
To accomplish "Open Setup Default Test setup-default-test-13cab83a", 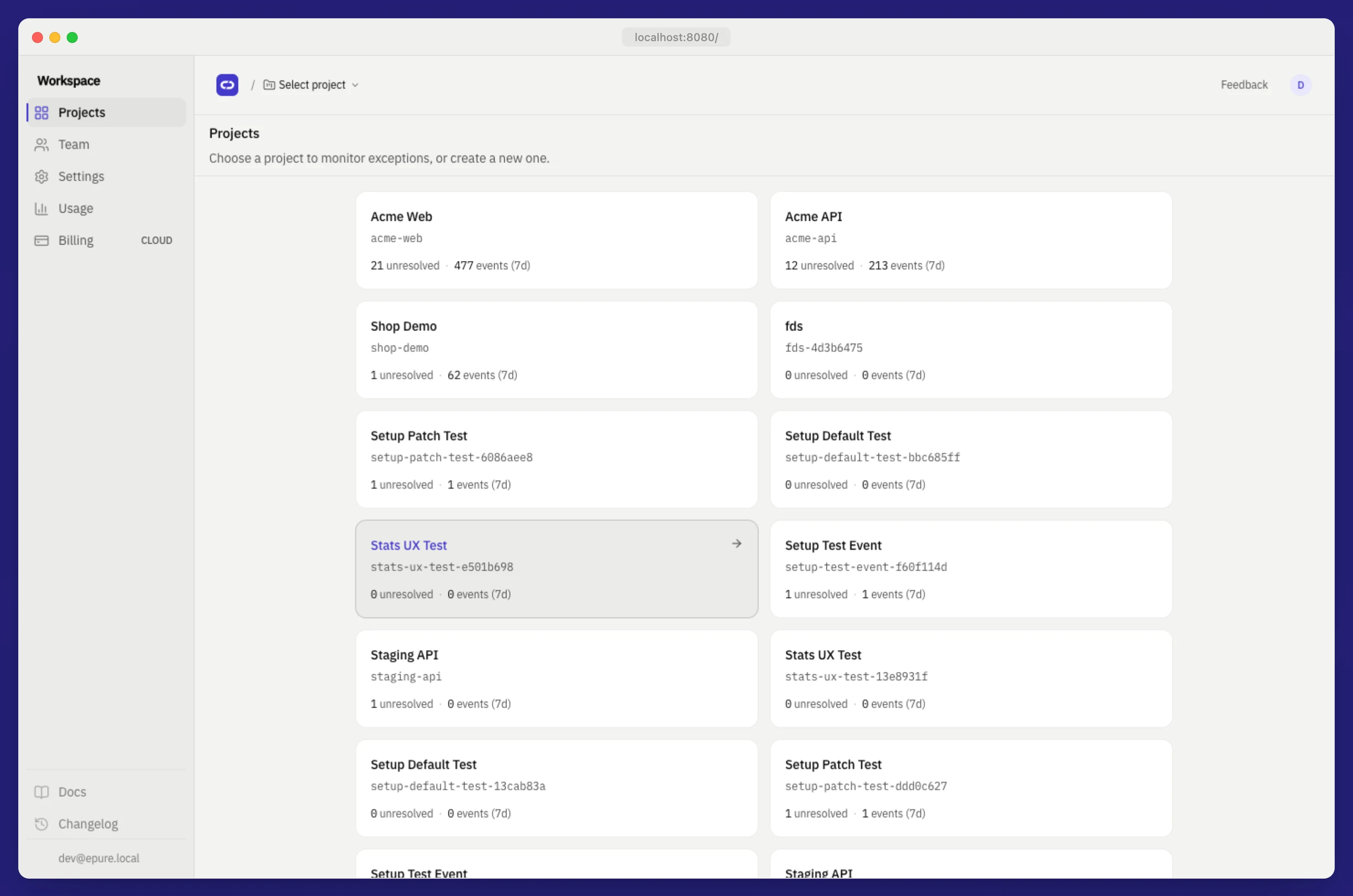I will pyautogui.click(x=557, y=789).
